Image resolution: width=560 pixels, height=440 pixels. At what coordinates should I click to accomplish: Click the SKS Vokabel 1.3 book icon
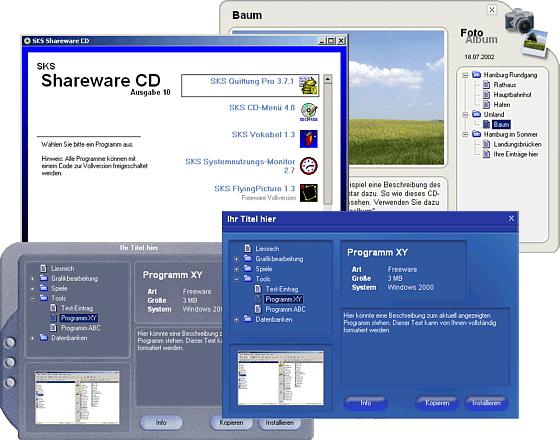309,139
